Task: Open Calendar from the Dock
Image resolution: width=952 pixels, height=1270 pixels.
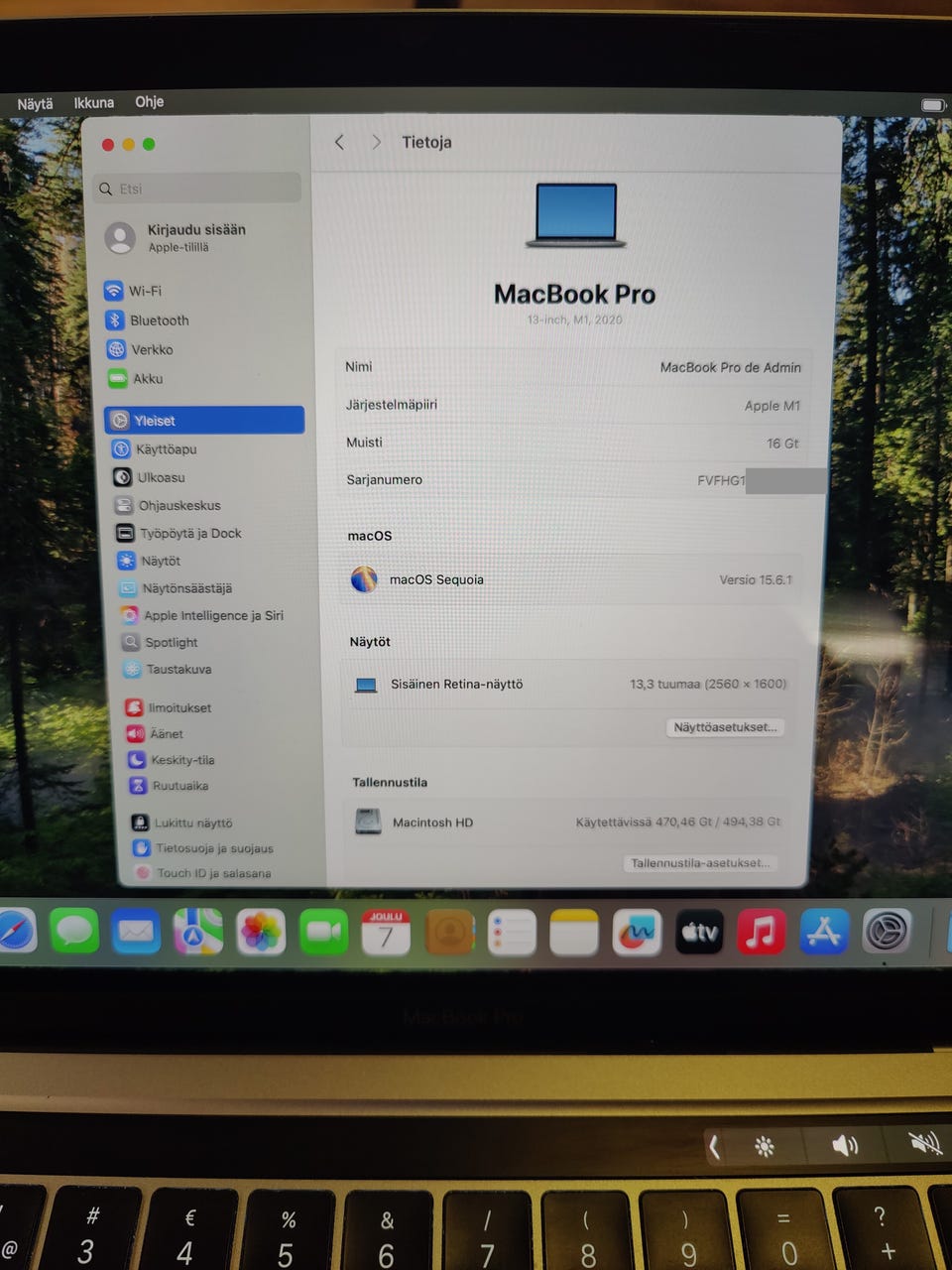Action: click(x=386, y=933)
